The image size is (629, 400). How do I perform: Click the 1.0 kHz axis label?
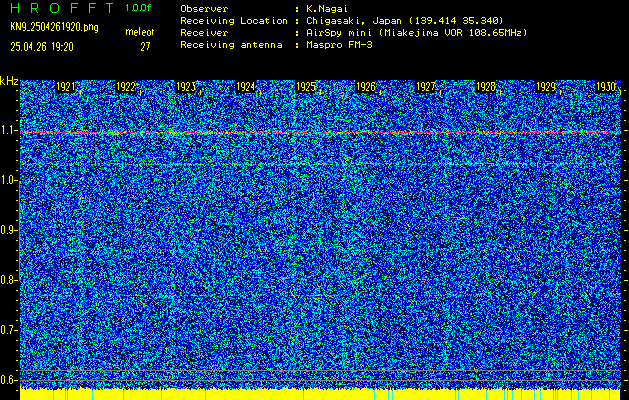coord(8,180)
